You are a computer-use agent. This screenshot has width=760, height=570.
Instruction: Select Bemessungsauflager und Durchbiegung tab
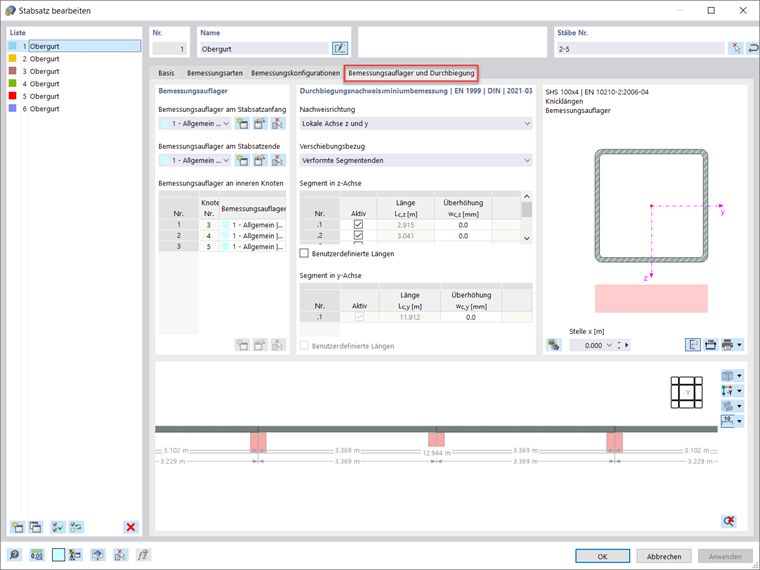pos(411,73)
